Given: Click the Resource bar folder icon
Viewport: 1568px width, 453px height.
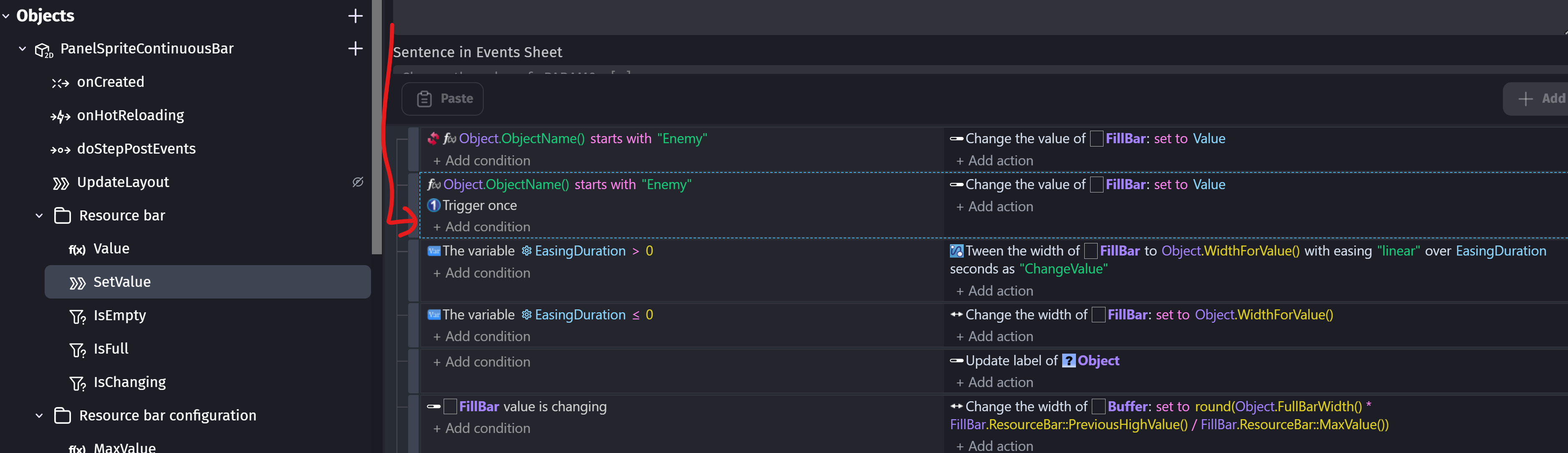Looking at the screenshot, I should [x=62, y=215].
